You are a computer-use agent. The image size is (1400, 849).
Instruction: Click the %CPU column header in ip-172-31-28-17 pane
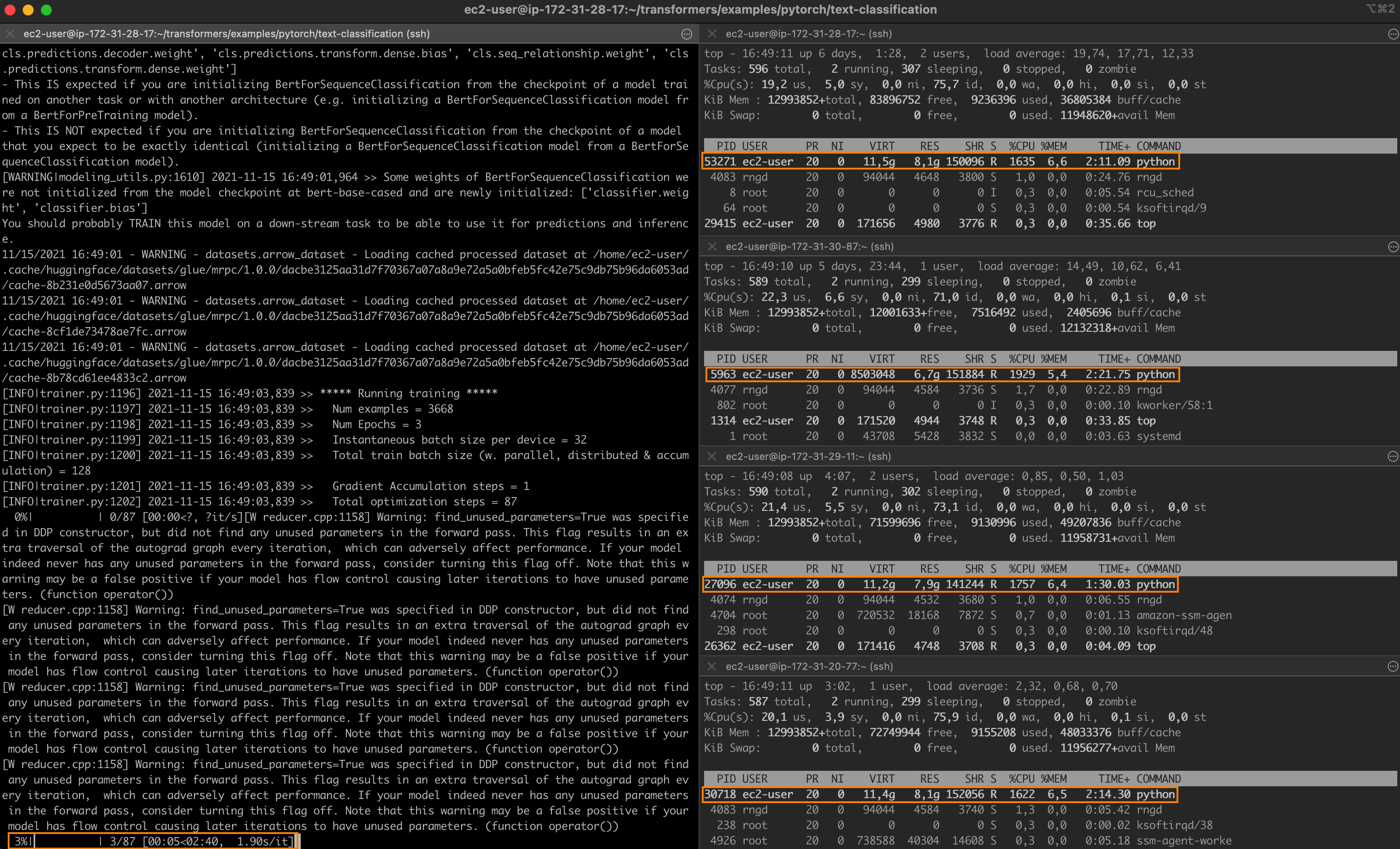point(1021,146)
